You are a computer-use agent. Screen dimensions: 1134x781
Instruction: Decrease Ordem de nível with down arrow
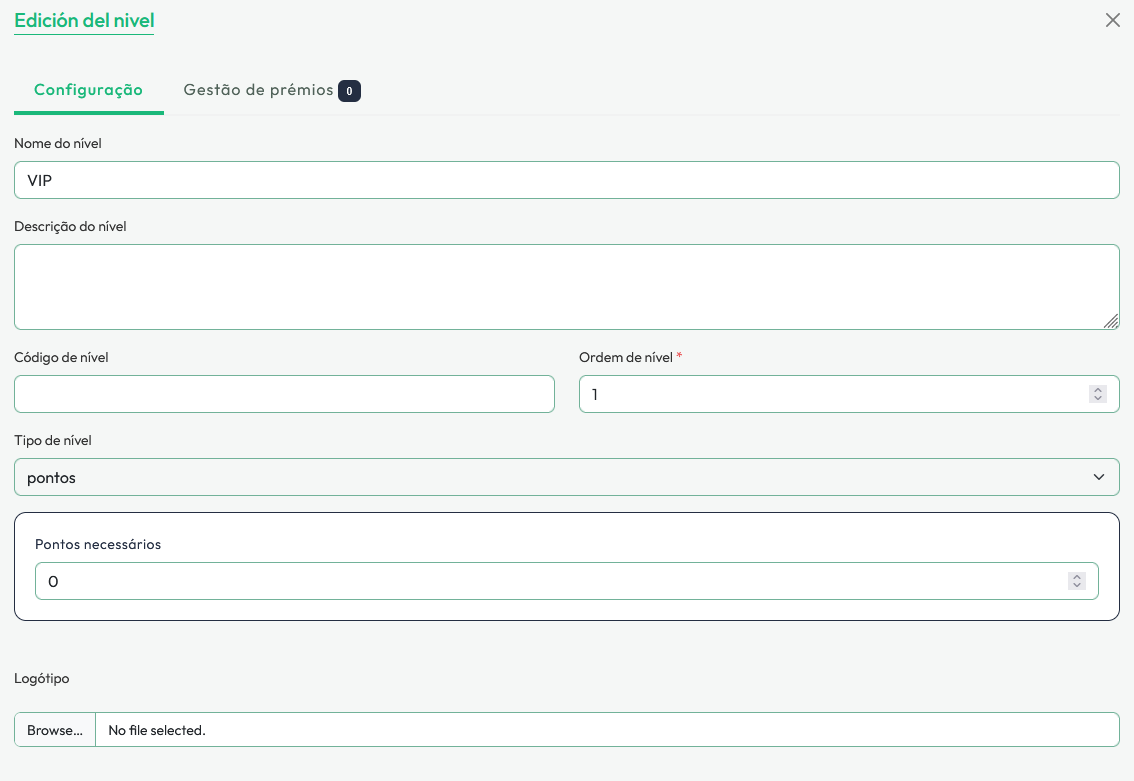tap(1098, 399)
